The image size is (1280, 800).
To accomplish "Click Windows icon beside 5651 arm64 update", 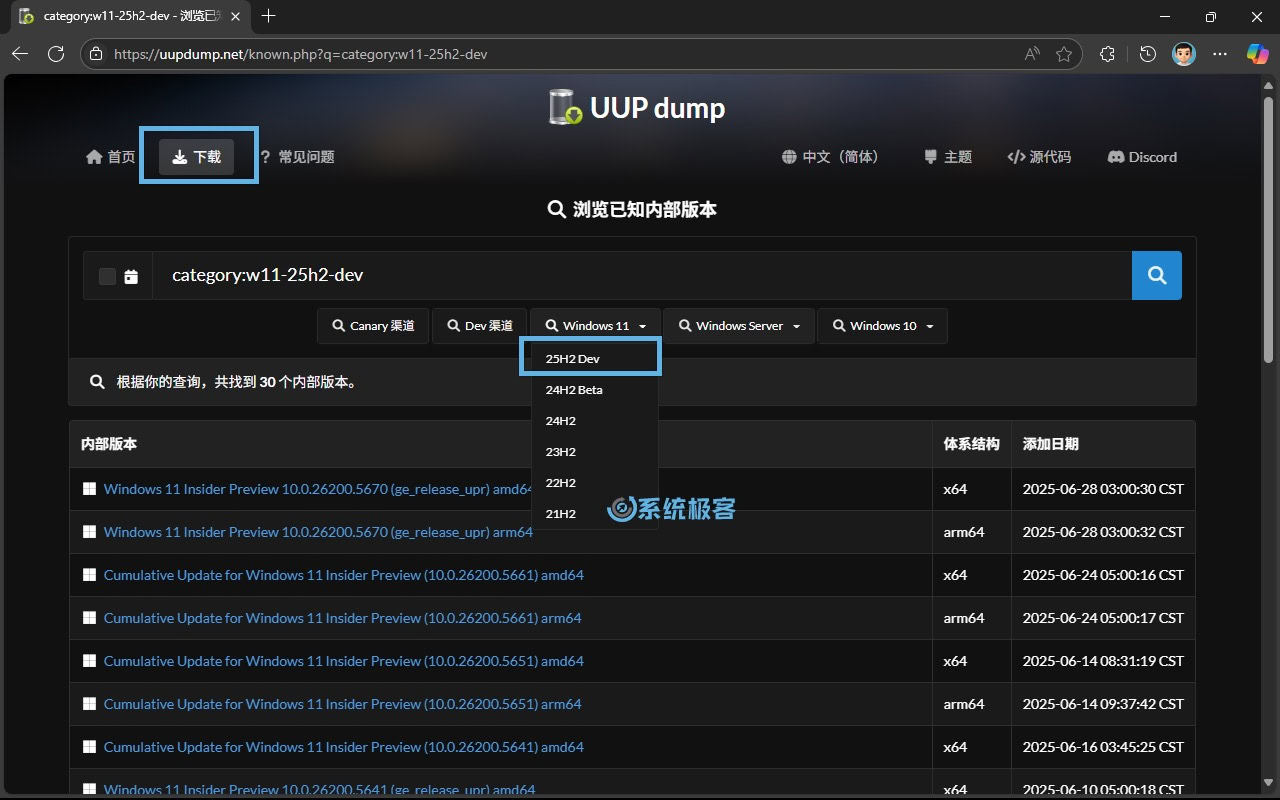I will tap(89, 704).
